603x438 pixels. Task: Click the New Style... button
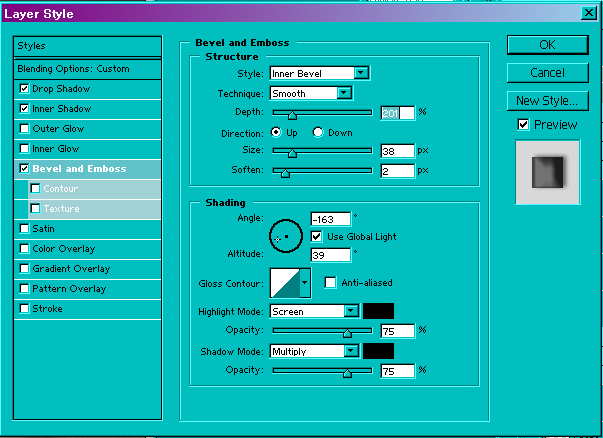click(546, 101)
